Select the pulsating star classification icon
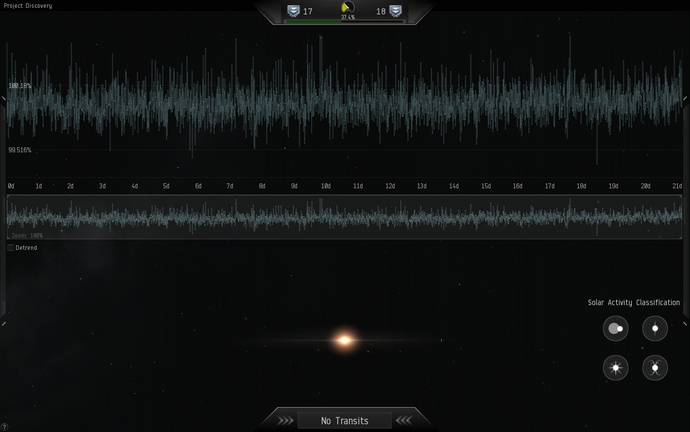The height and width of the screenshot is (432, 690). click(x=655, y=328)
